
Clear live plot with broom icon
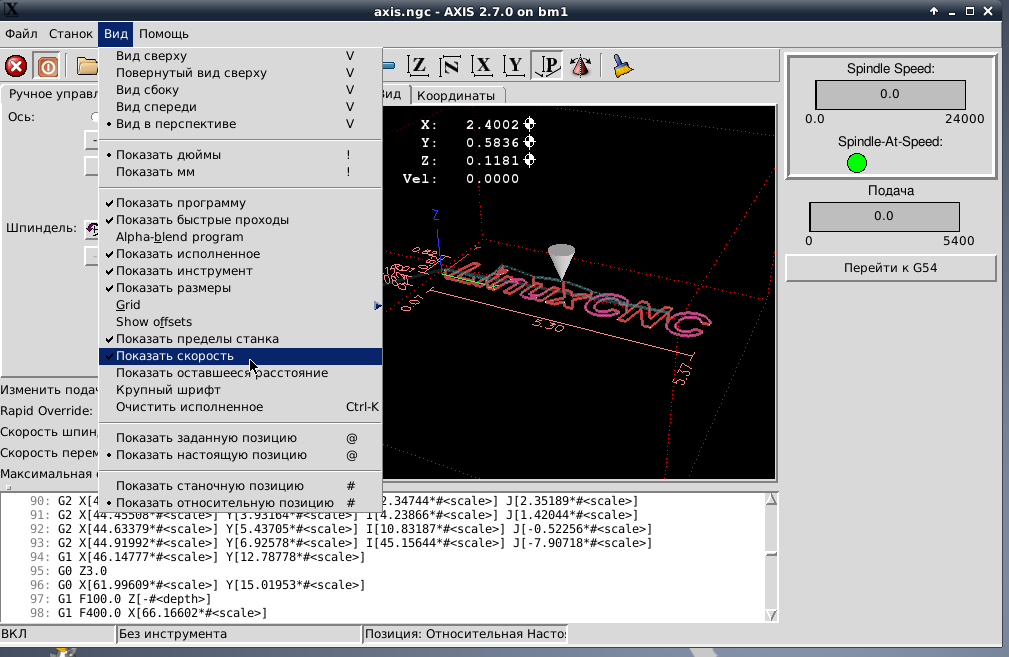coord(622,66)
